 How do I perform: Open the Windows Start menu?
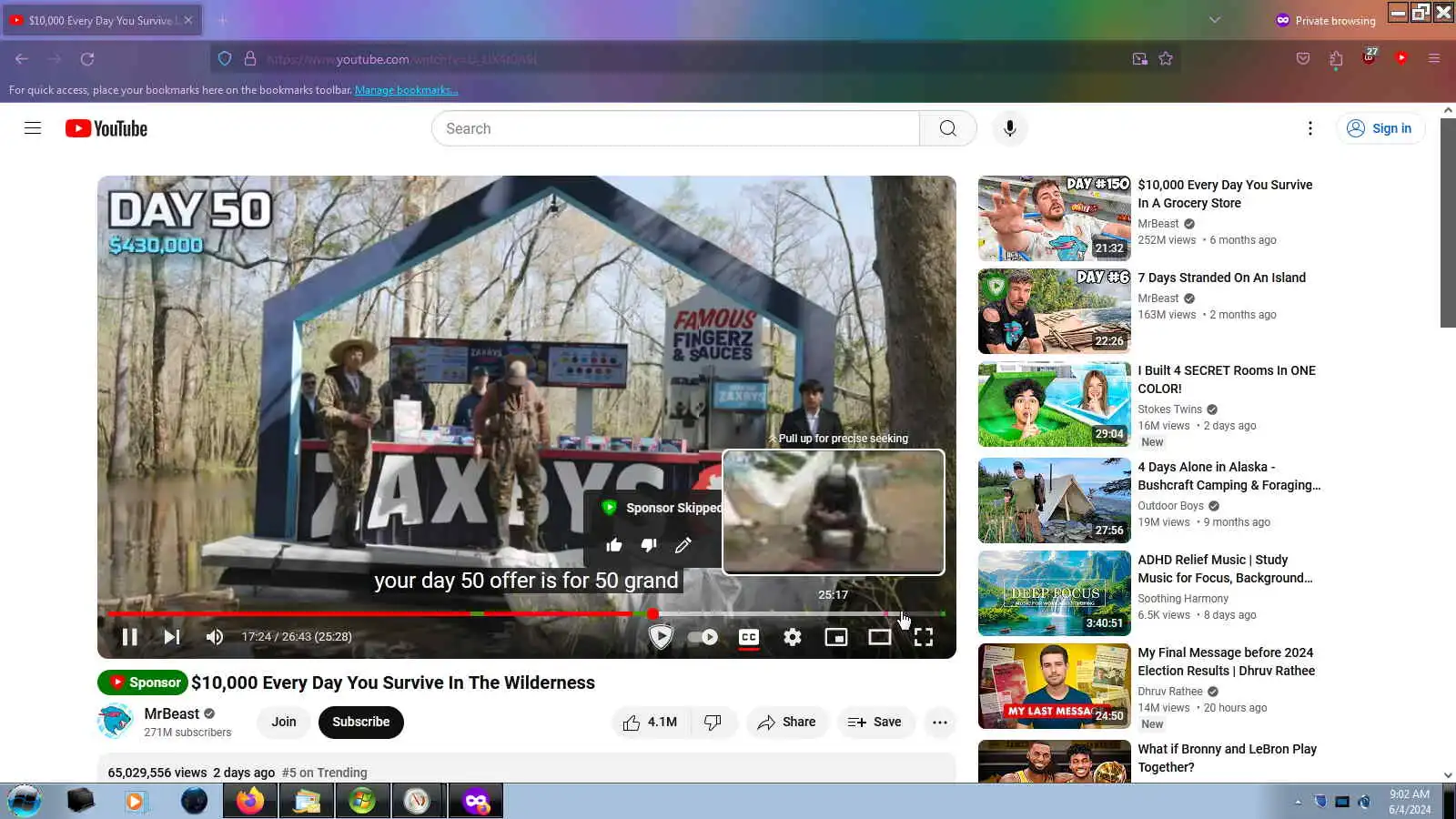(x=25, y=801)
